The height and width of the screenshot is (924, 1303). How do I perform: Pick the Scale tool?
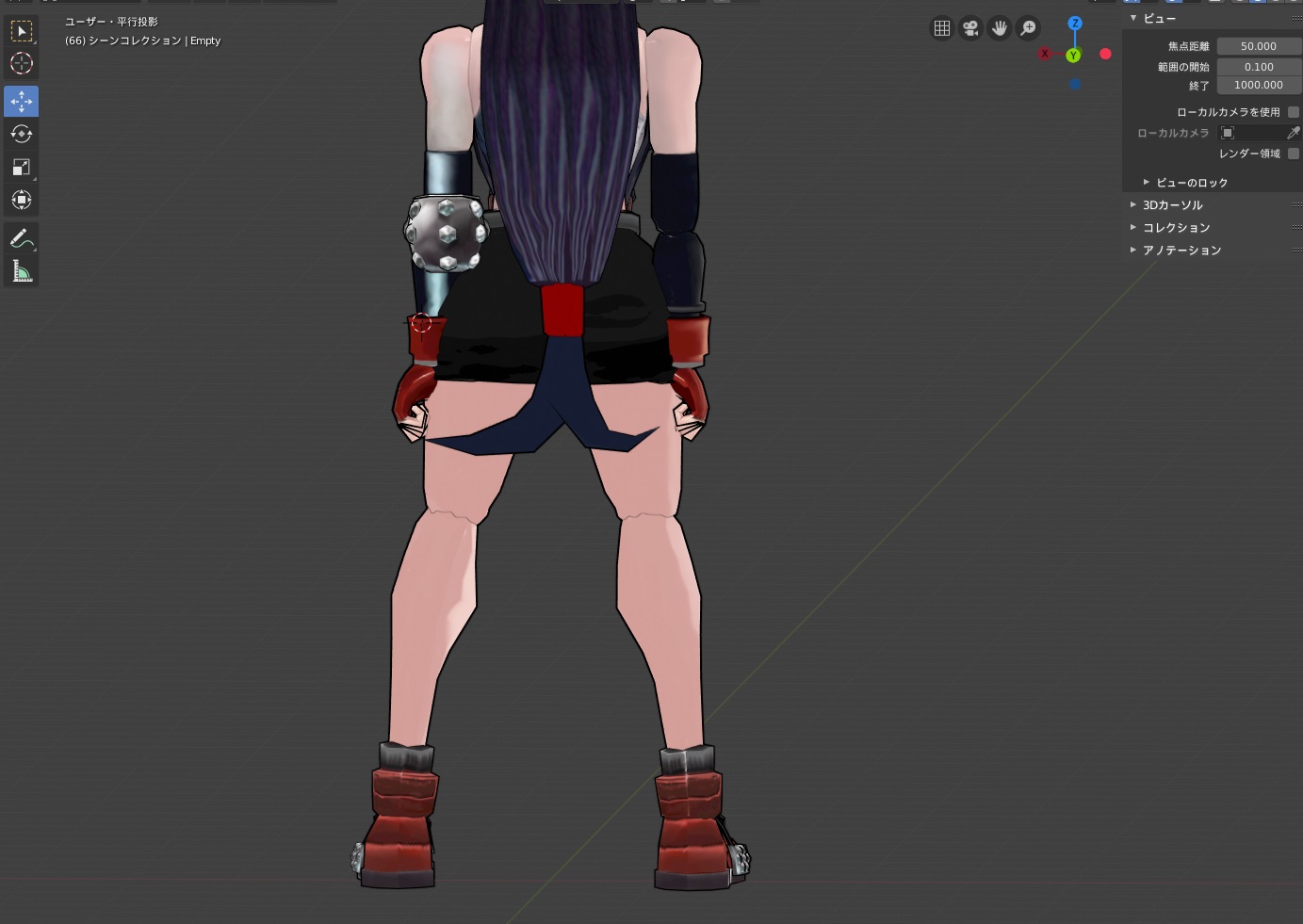22,167
